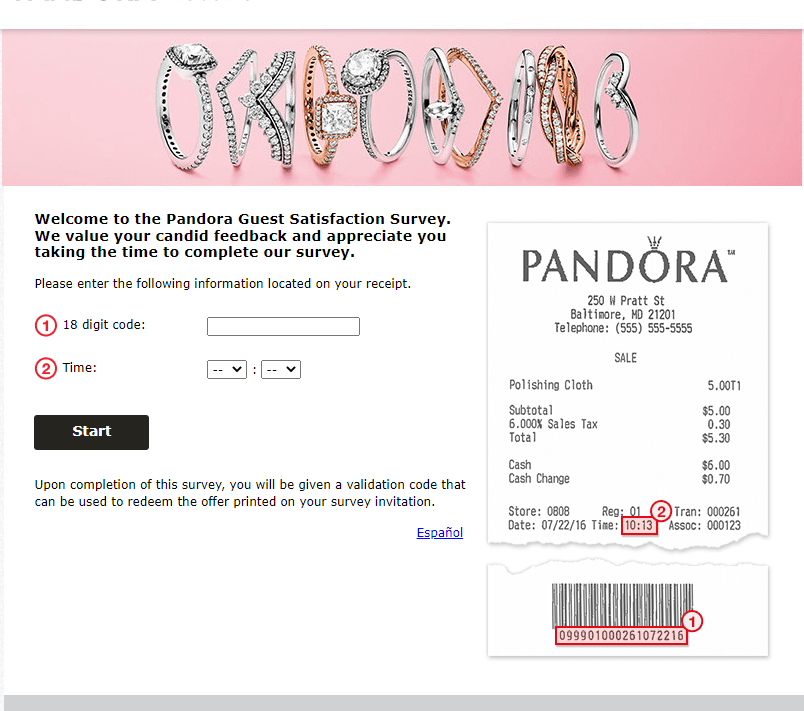Click the welcome heading text
The width and height of the screenshot is (804, 711).
tap(243, 235)
